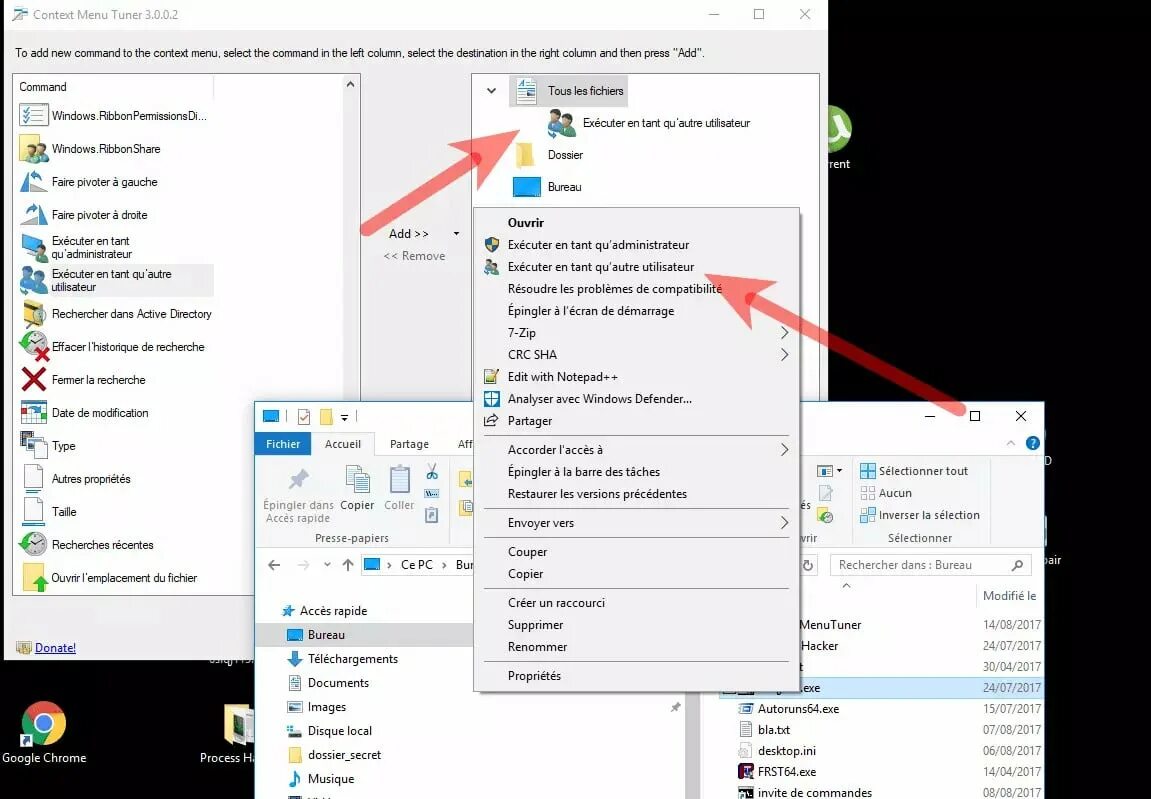1151x799 pixels.
Task: Go back with Explorer back arrow
Action: (274, 565)
